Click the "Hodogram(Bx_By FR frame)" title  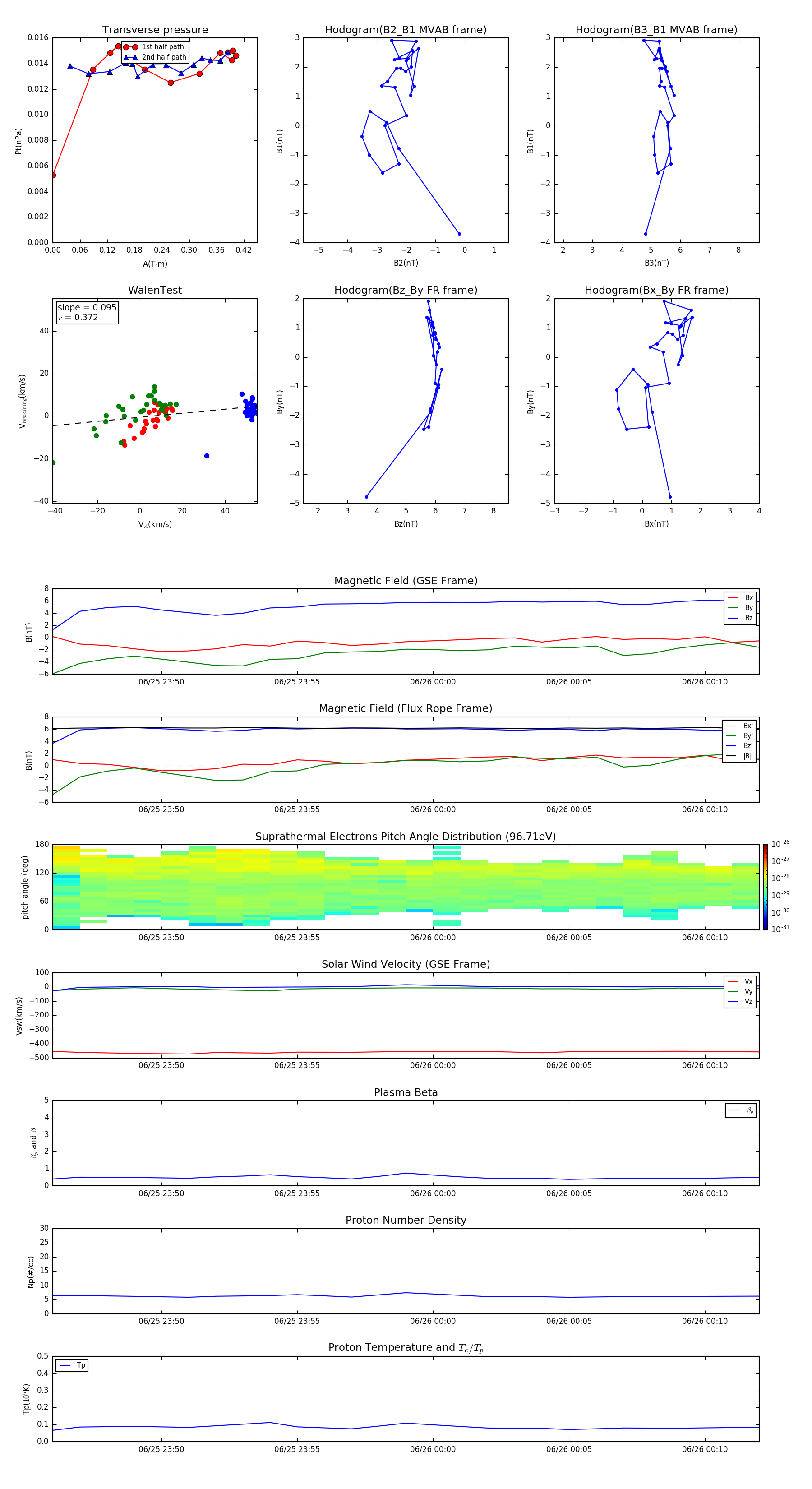coord(656,290)
